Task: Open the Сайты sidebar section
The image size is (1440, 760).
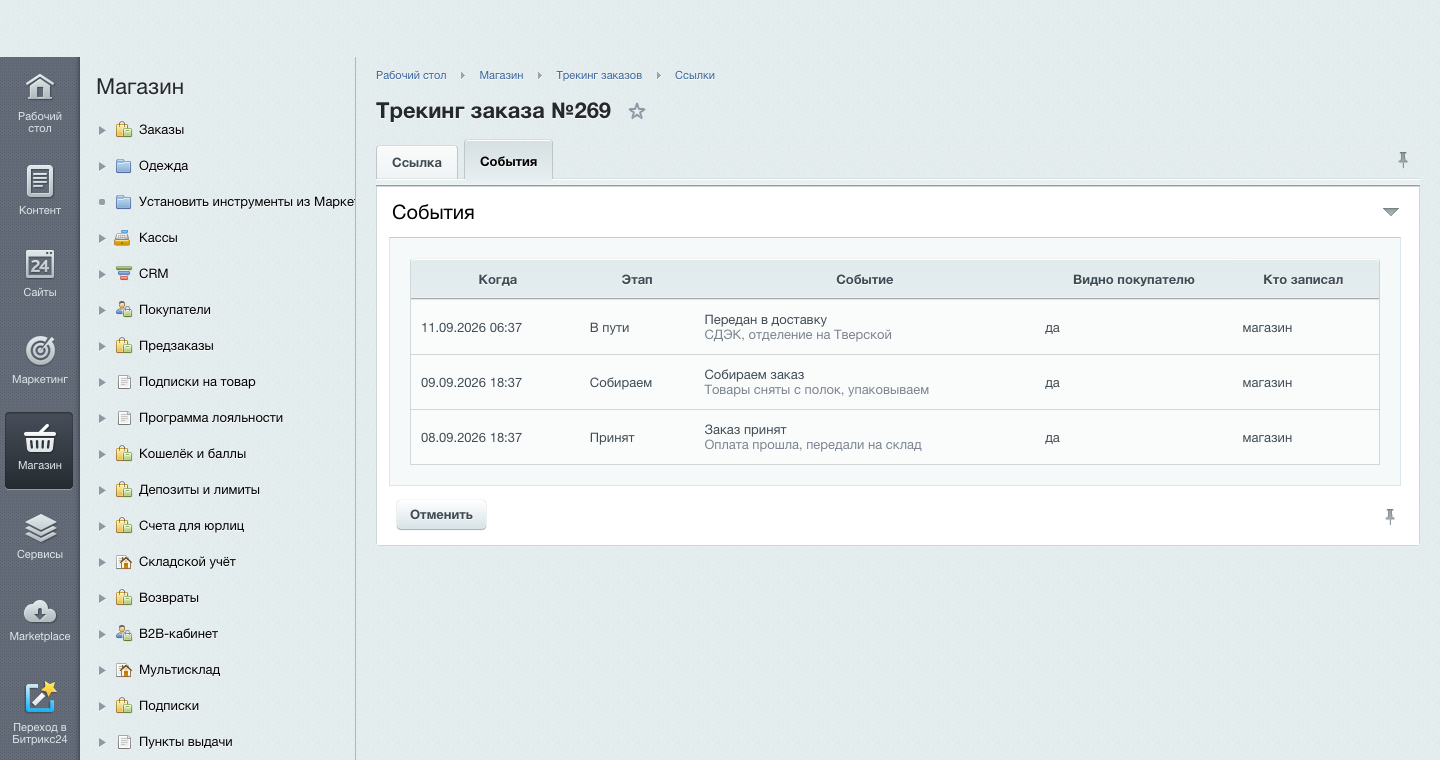Action: pos(39,272)
